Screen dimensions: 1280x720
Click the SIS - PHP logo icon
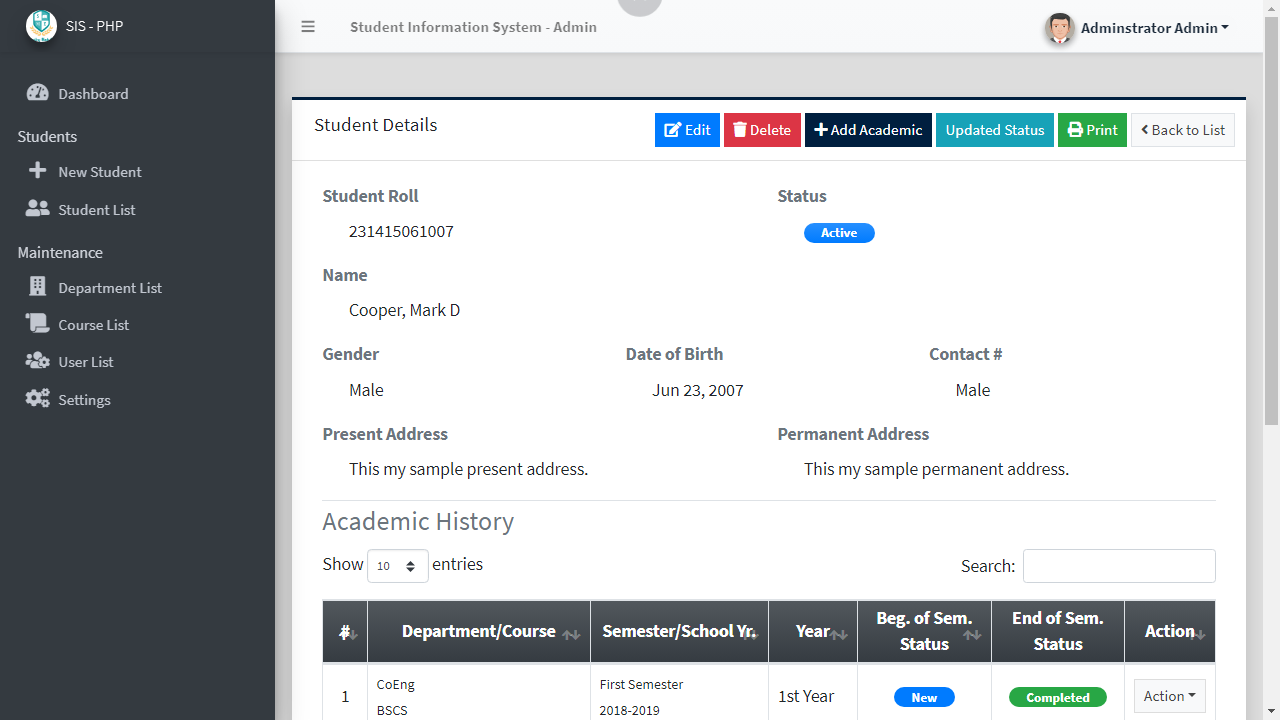click(41, 26)
